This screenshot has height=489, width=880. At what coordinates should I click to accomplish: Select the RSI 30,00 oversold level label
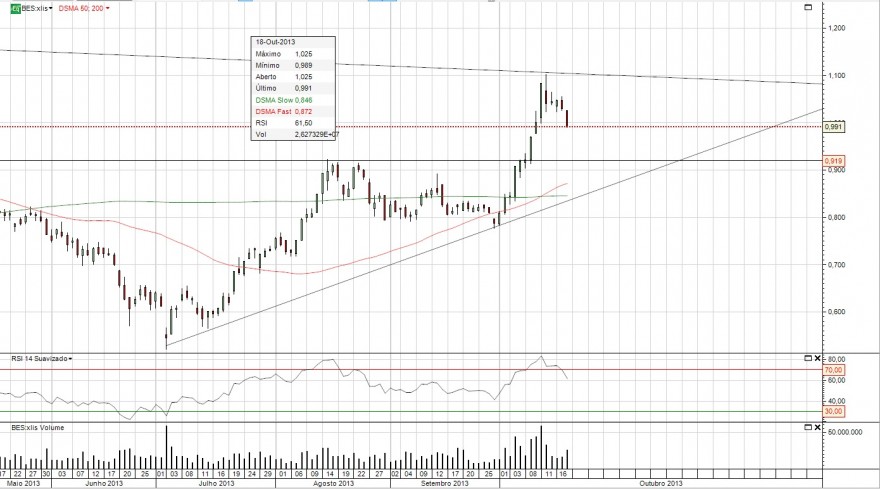(x=833, y=412)
